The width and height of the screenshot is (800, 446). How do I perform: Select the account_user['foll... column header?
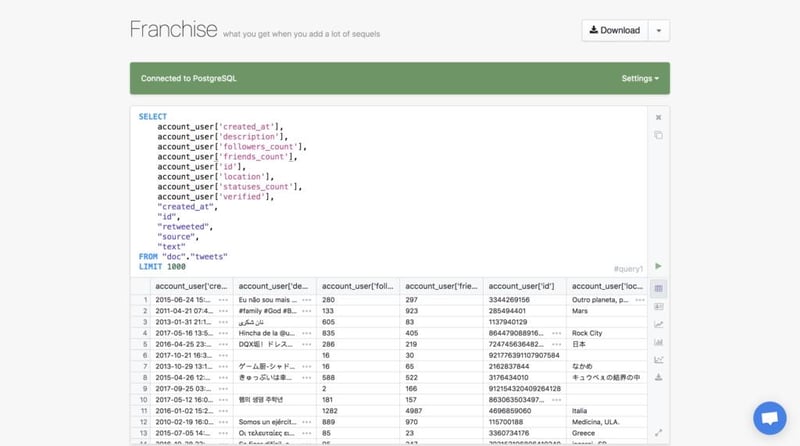(358, 286)
